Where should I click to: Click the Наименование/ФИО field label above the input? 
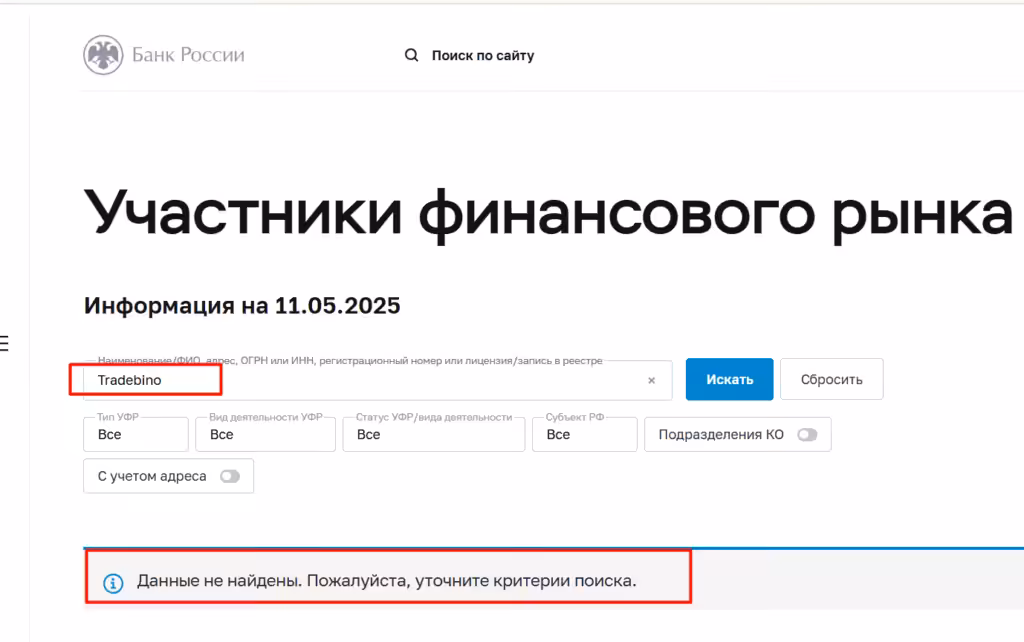pos(350,361)
